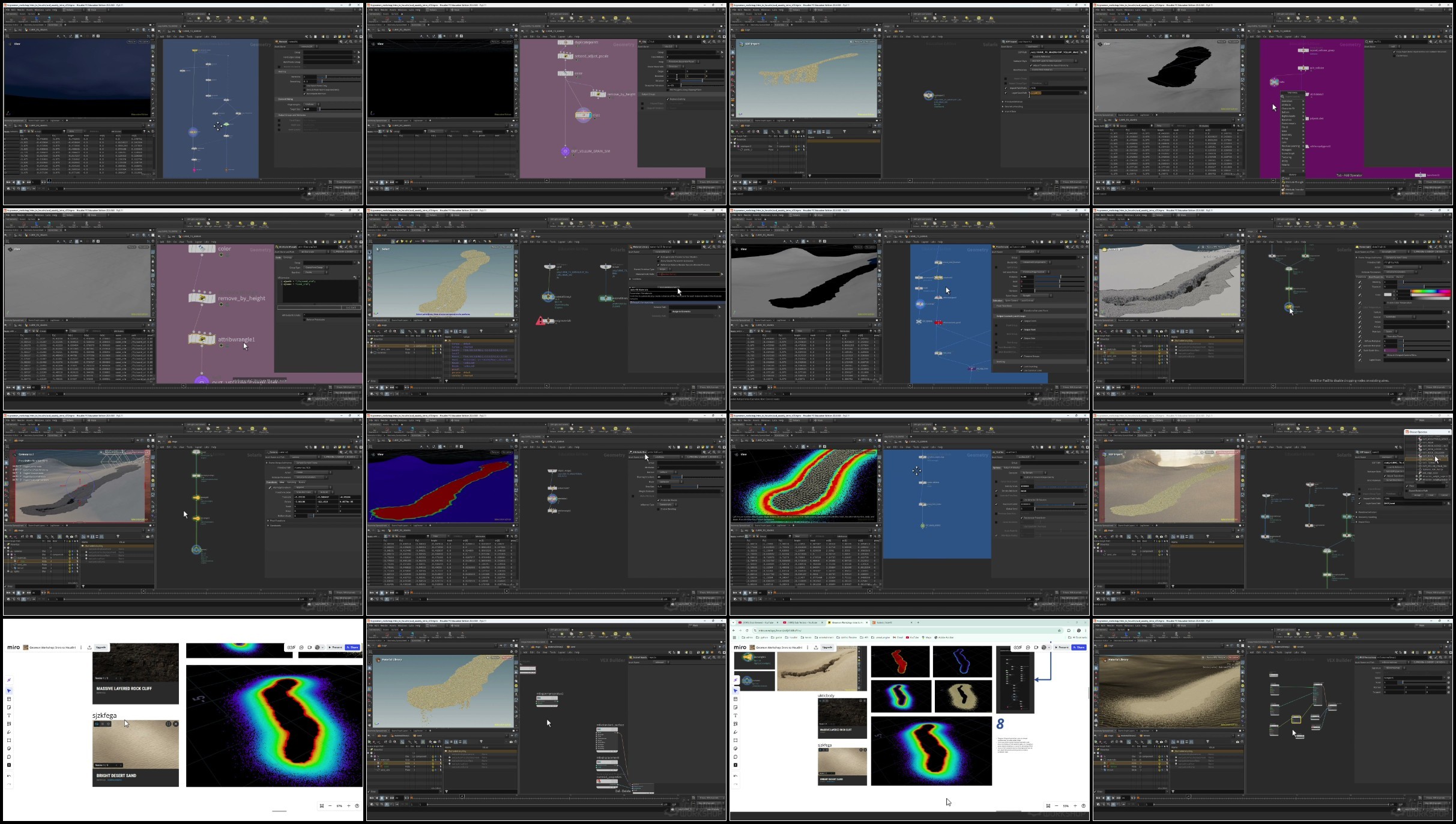
Task: Click the dome light Color swatch
Action: pos(1388,295)
